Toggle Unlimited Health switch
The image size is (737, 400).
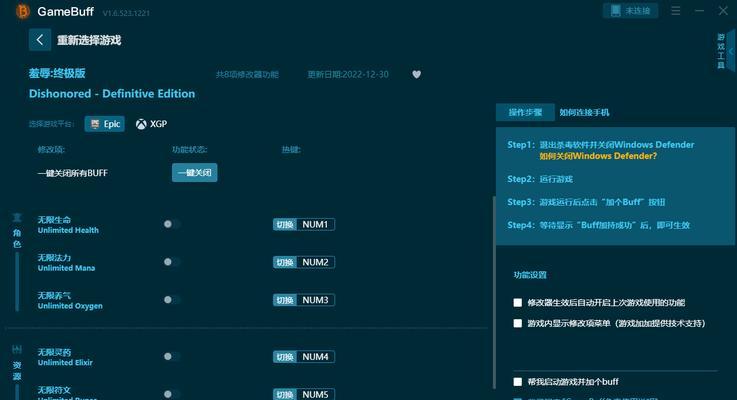(171, 224)
